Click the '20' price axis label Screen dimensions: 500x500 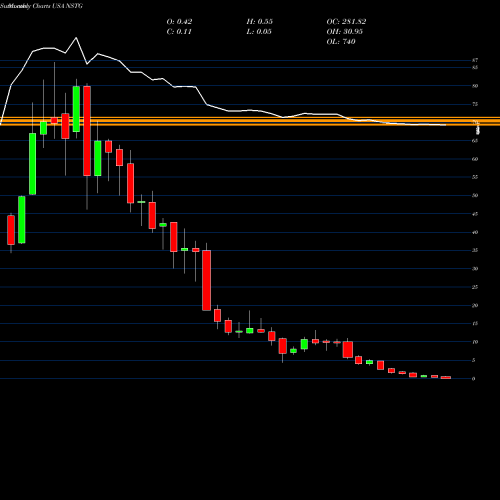click(475, 305)
